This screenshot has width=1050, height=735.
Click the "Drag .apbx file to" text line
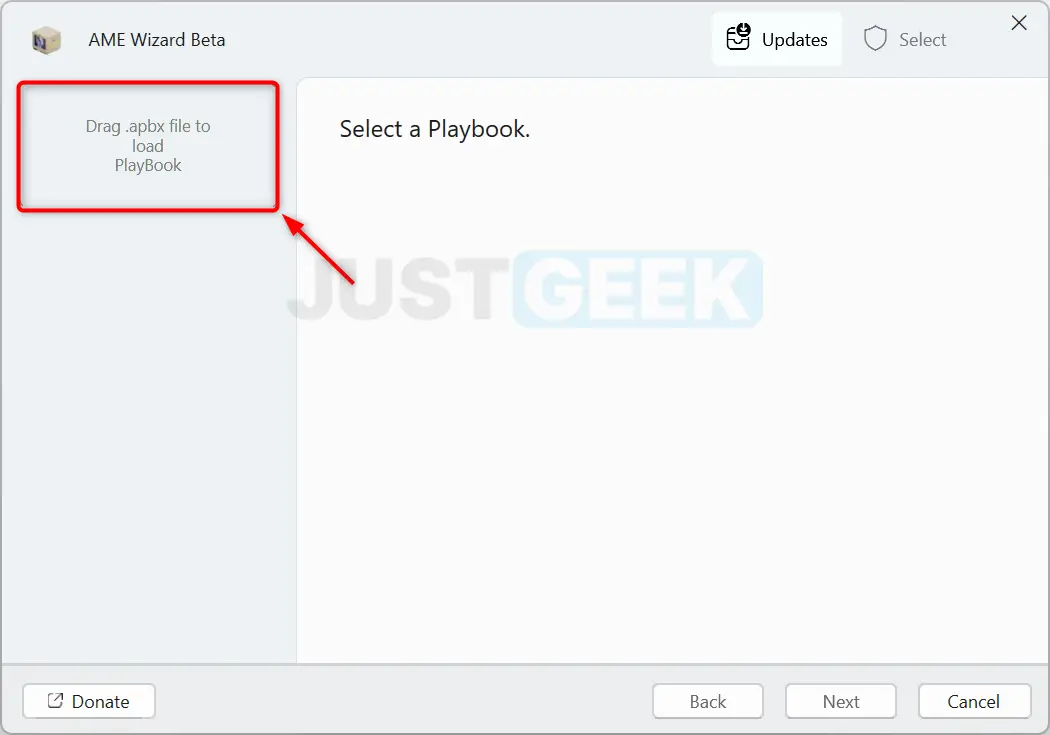(x=148, y=127)
